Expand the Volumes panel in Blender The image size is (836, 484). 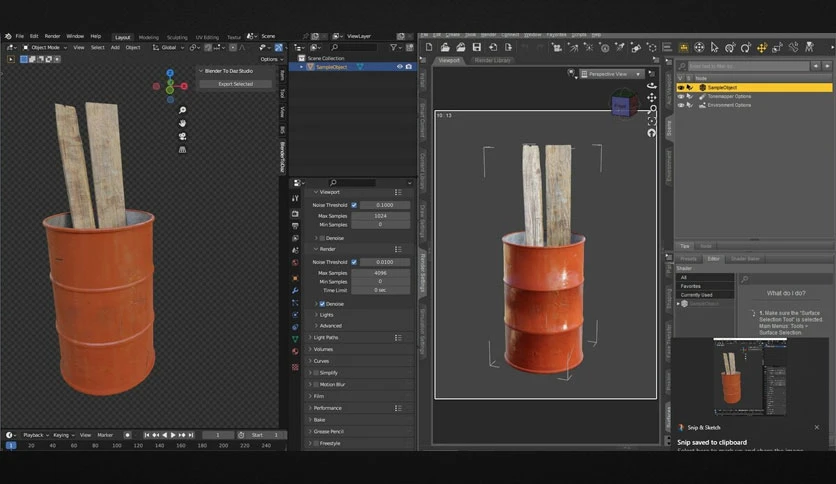click(323, 350)
